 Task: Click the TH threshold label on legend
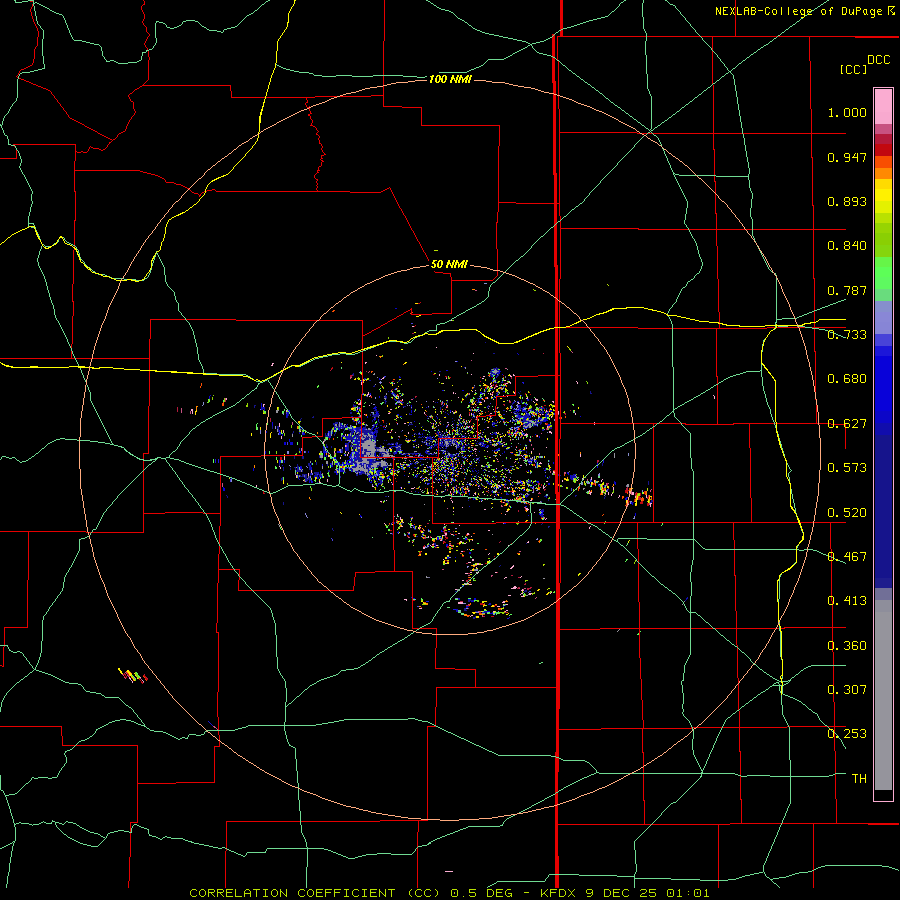(x=859, y=778)
